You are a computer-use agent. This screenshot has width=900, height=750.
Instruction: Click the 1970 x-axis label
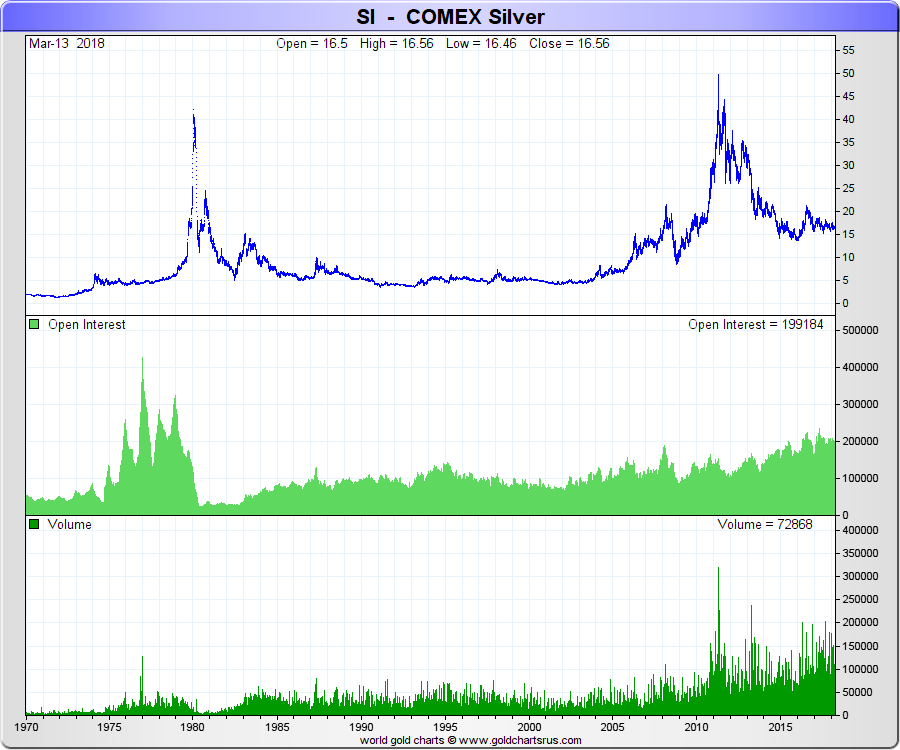[26, 727]
